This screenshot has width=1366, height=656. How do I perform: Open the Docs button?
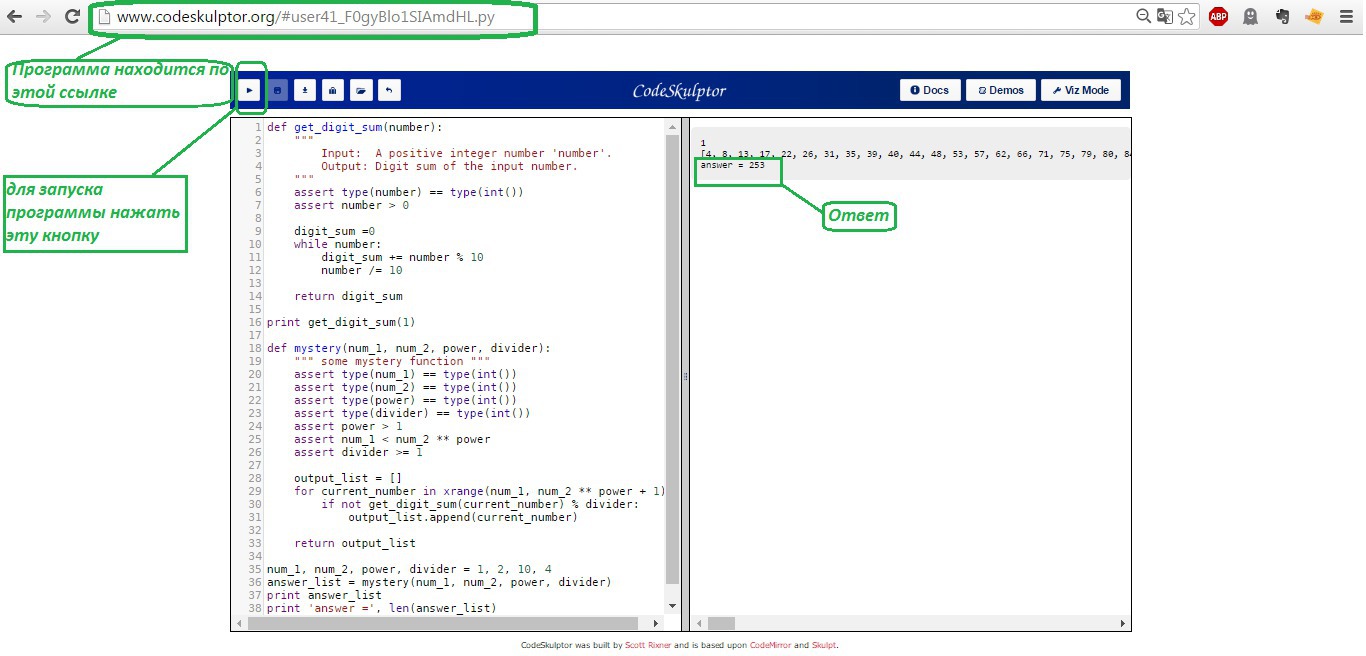point(930,90)
